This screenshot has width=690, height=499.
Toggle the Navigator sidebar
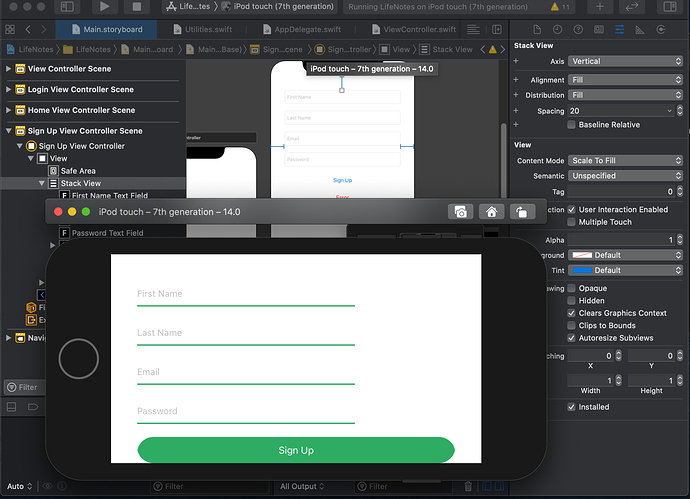67,7
